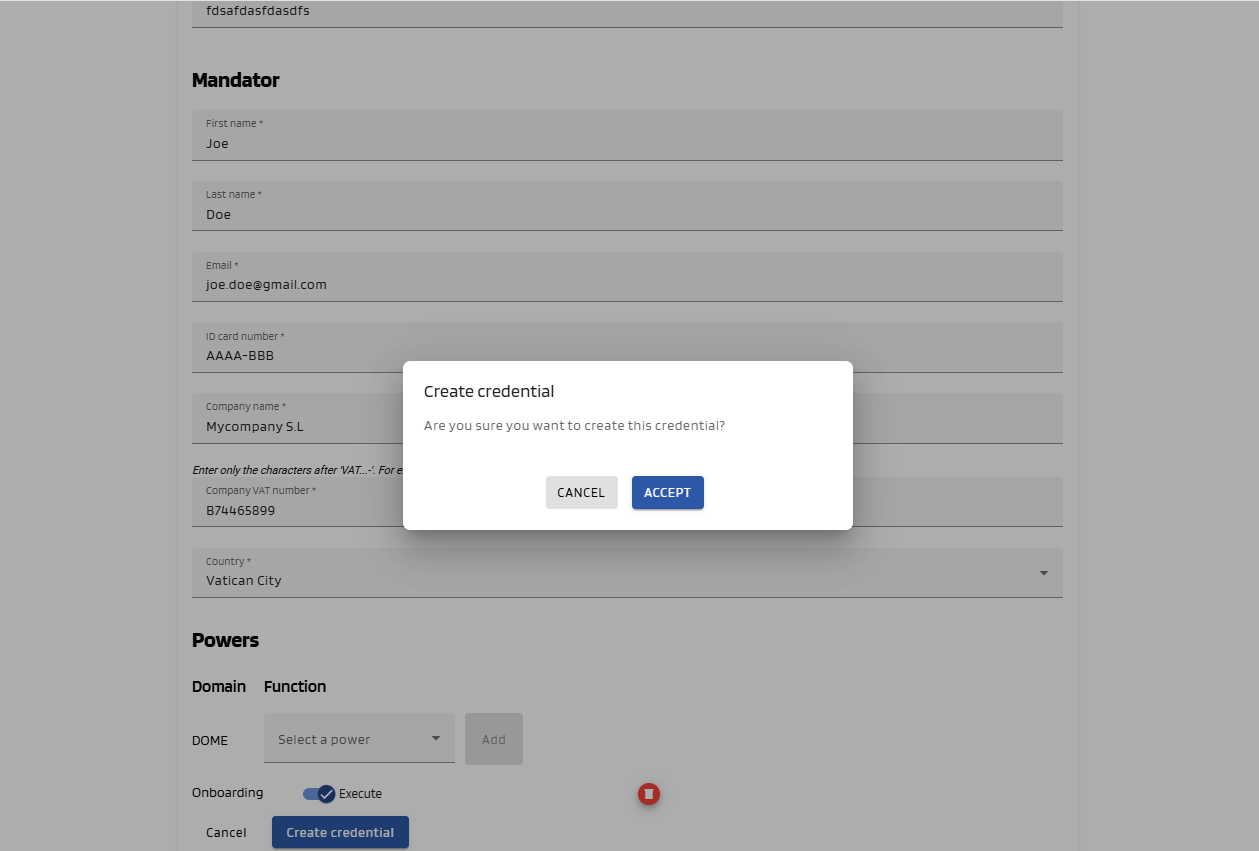The image size is (1259, 851).
Task: Toggle the Onboarding Execute switch
Action: click(x=319, y=794)
